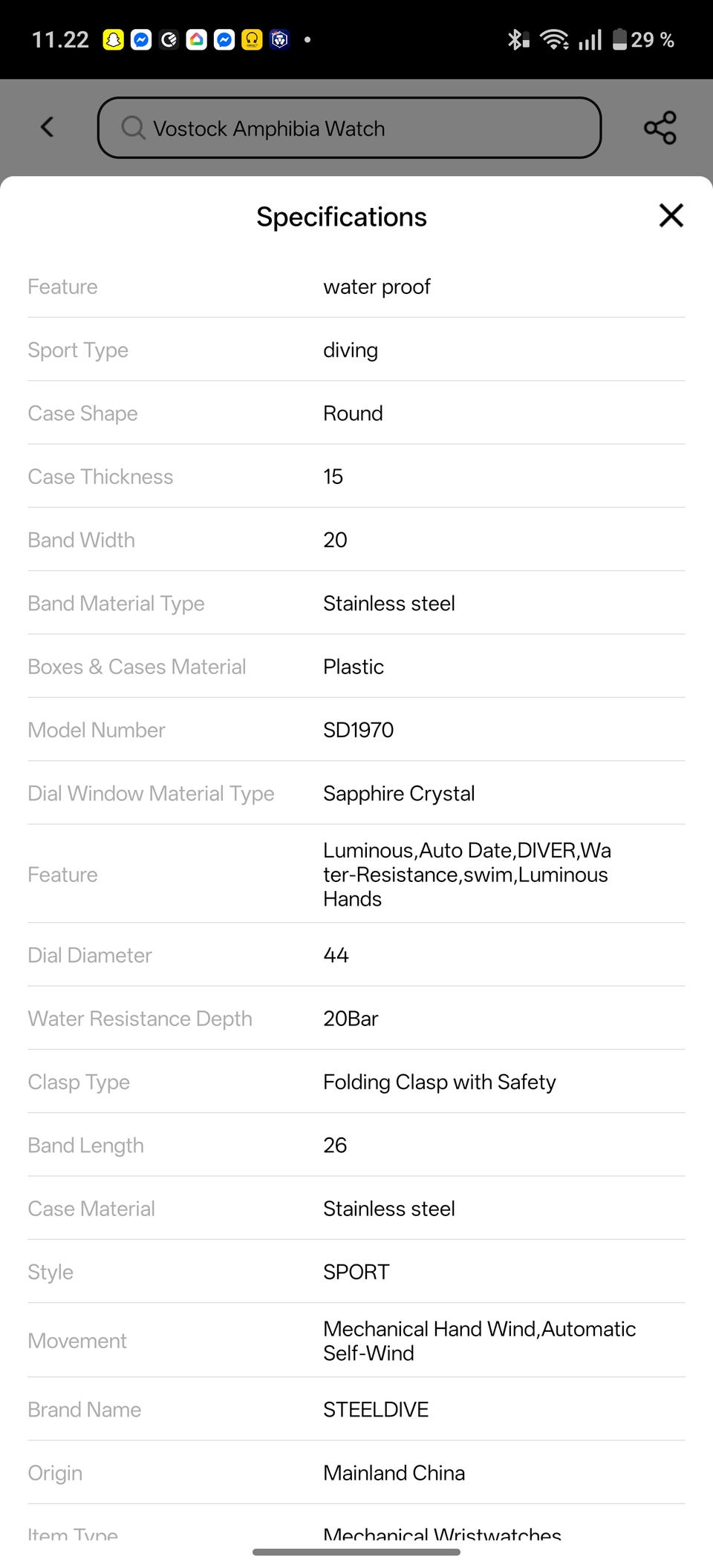
Task: Tap the Sapphire Crystal value
Action: [x=399, y=794]
